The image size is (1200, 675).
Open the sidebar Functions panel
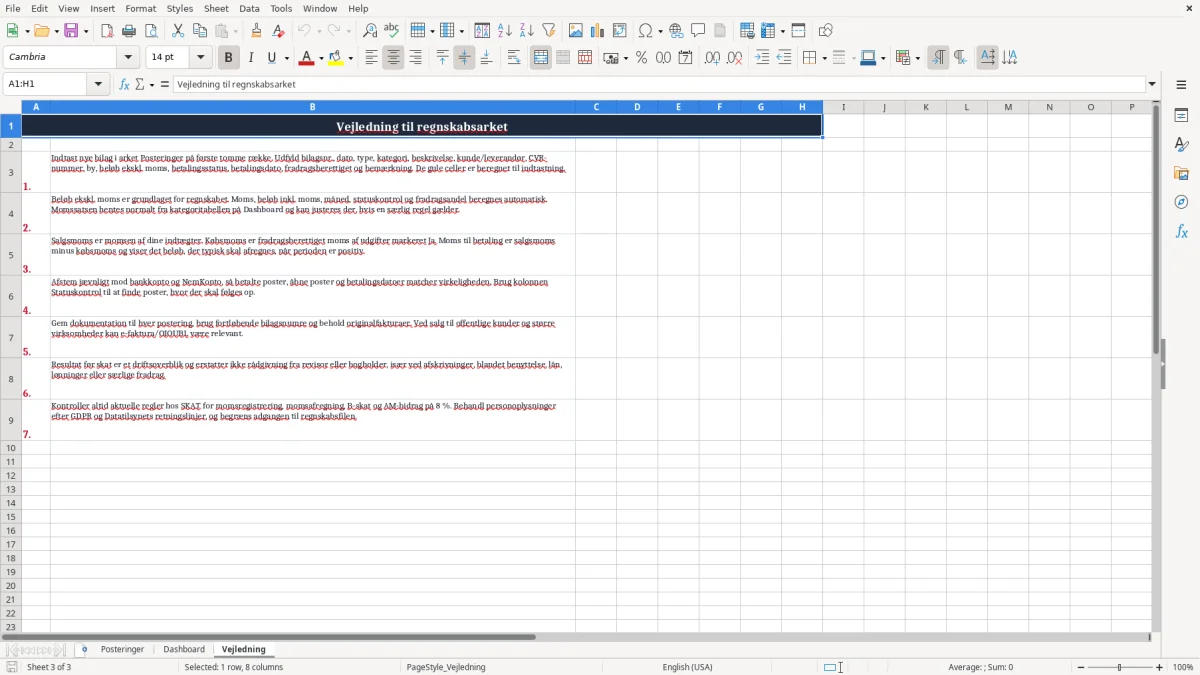tap(1181, 232)
